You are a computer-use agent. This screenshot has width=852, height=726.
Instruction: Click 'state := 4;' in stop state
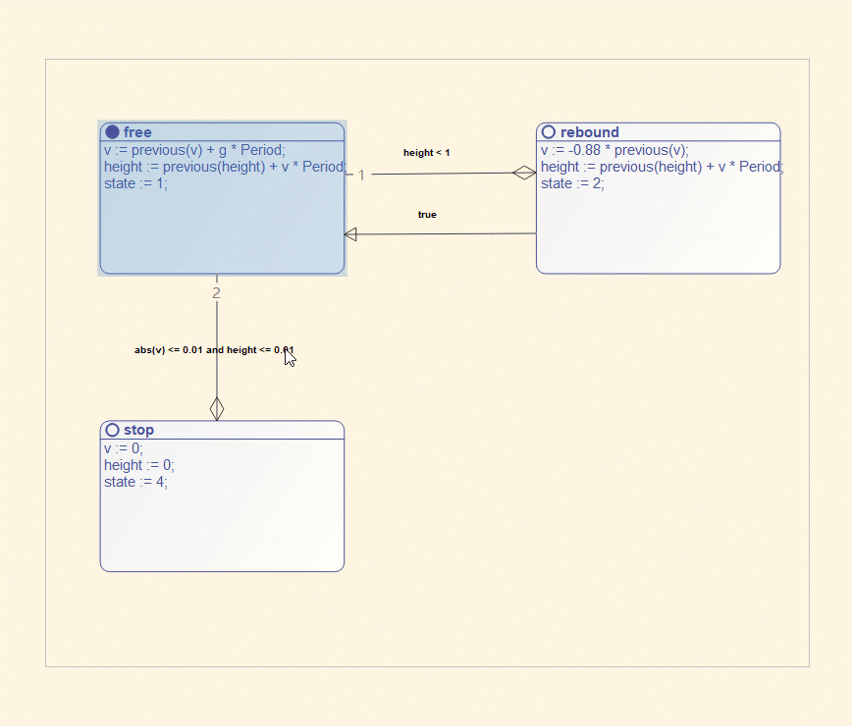(x=136, y=482)
